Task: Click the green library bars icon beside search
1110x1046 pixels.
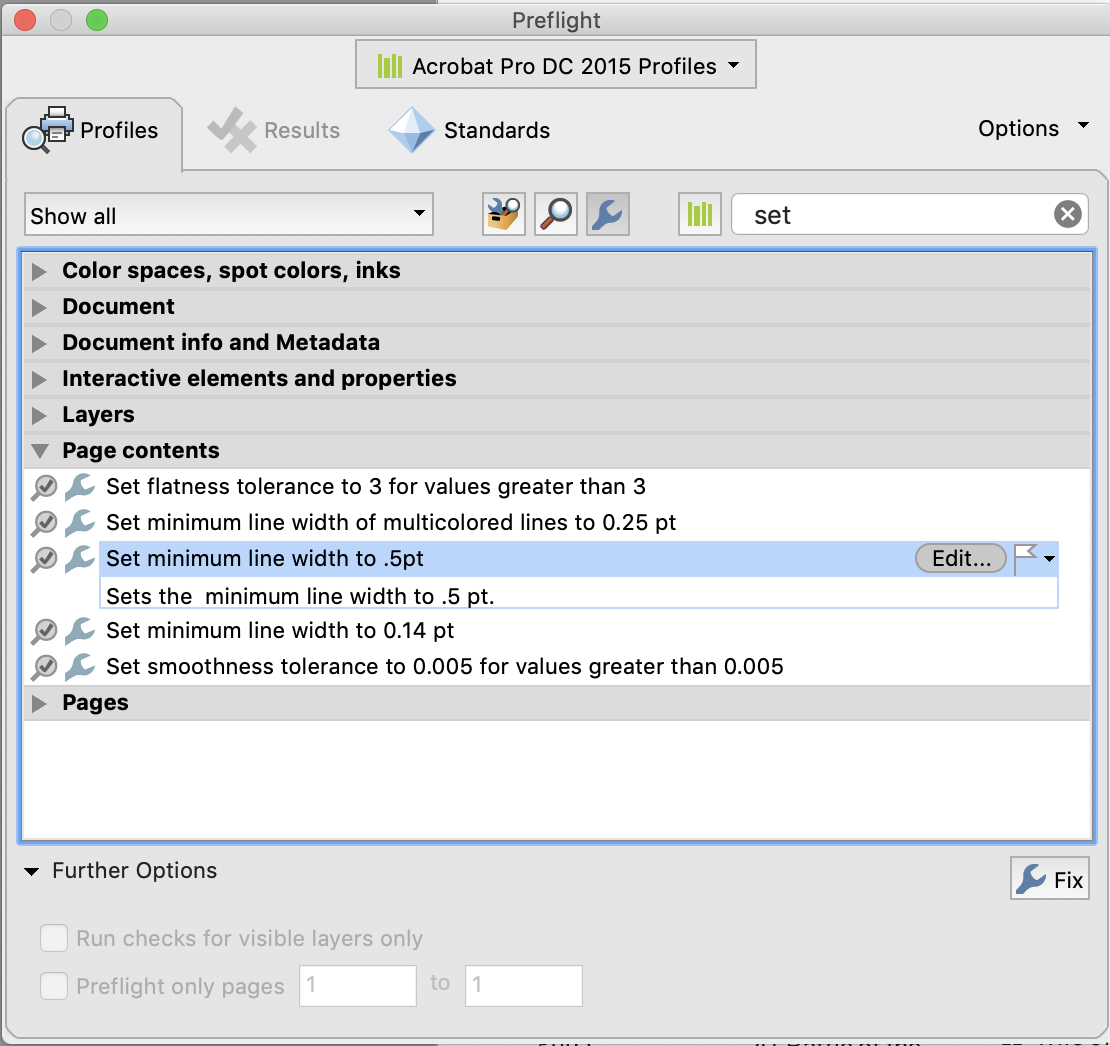Action: (x=699, y=214)
